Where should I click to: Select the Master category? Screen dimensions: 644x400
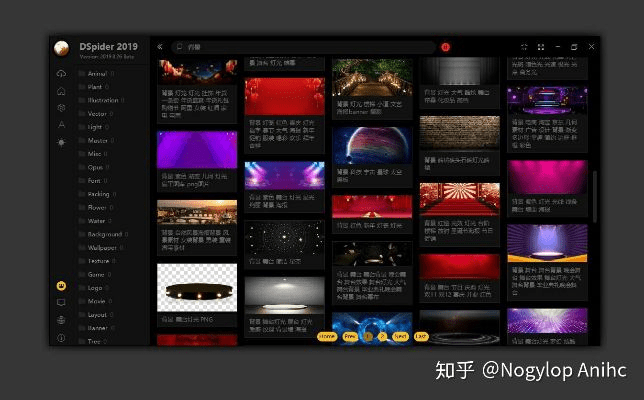[97, 140]
